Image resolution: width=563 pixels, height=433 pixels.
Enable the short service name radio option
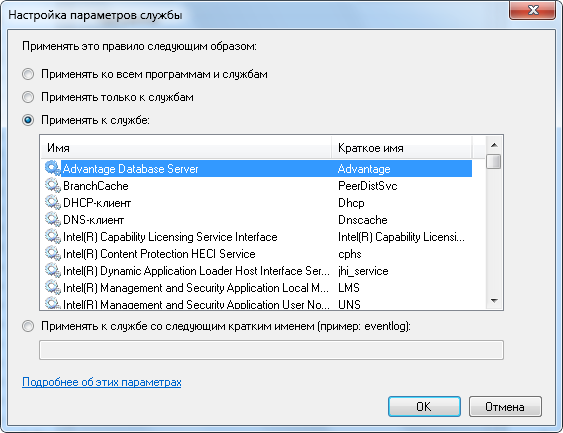[x=28, y=326]
